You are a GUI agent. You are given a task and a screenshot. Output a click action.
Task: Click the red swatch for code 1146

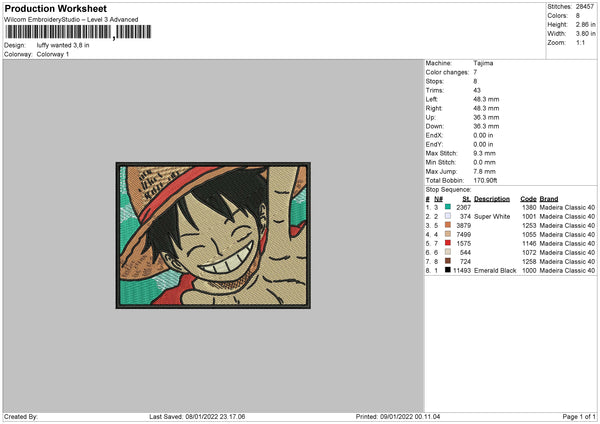pos(448,243)
